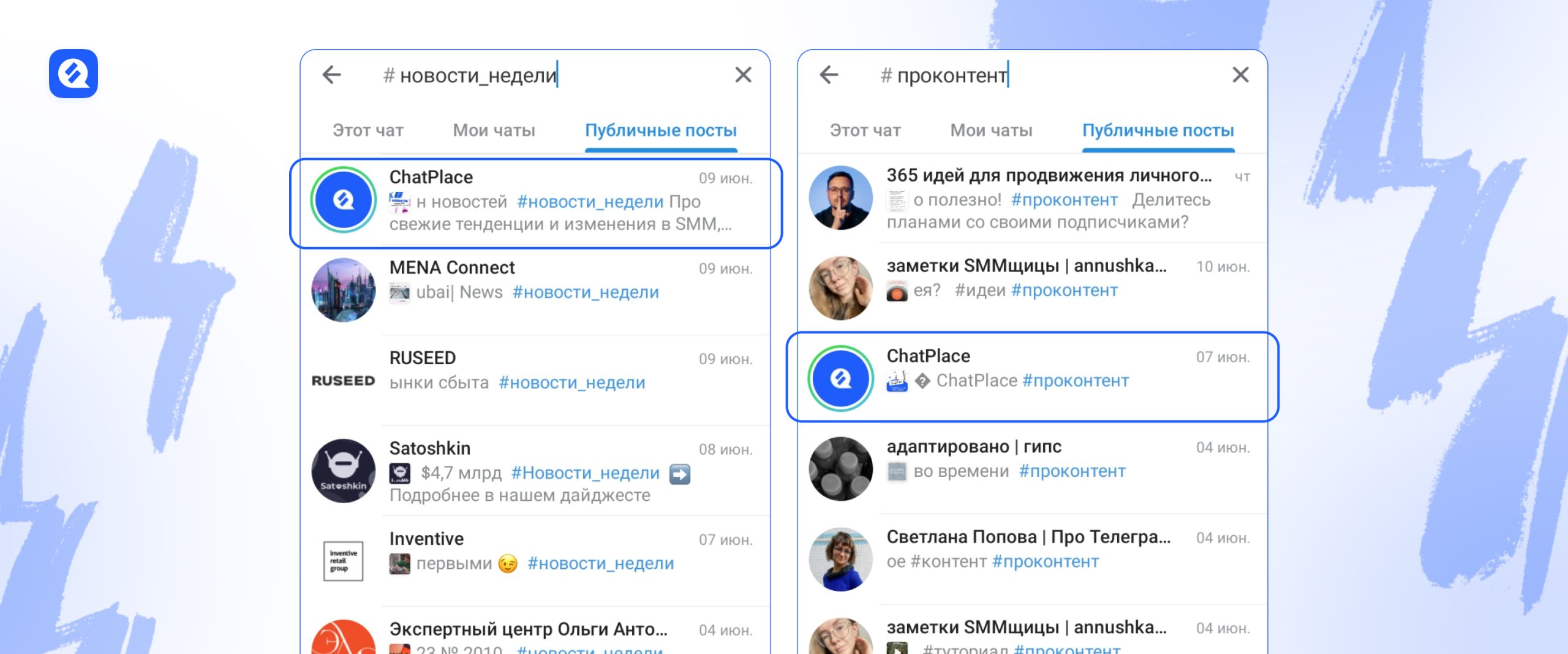Open ChatPlace post dated 07 июн.

[1033, 377]
